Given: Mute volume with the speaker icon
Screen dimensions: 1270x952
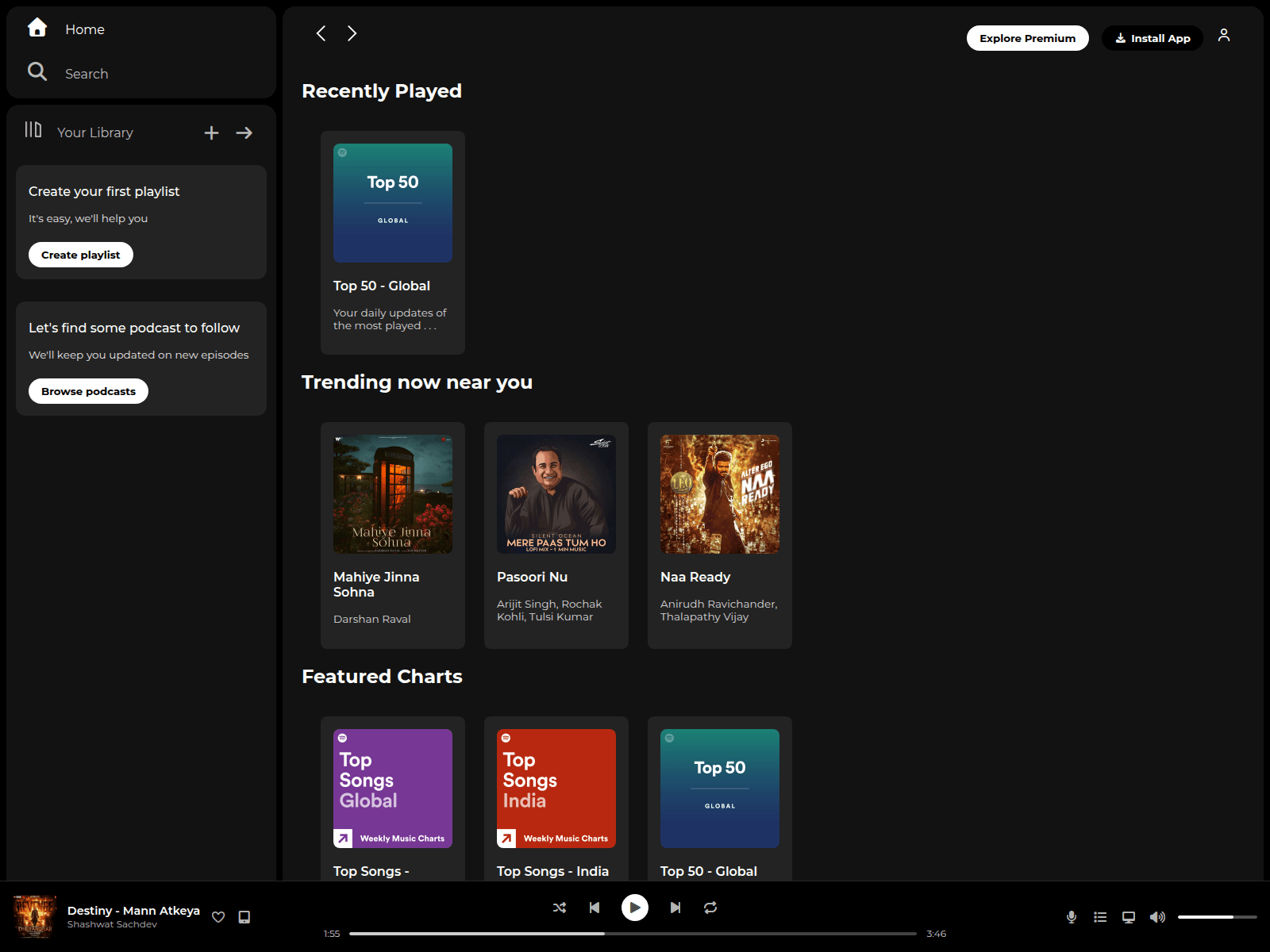Looking at the screenshot, I should [x=1157, y=917].
